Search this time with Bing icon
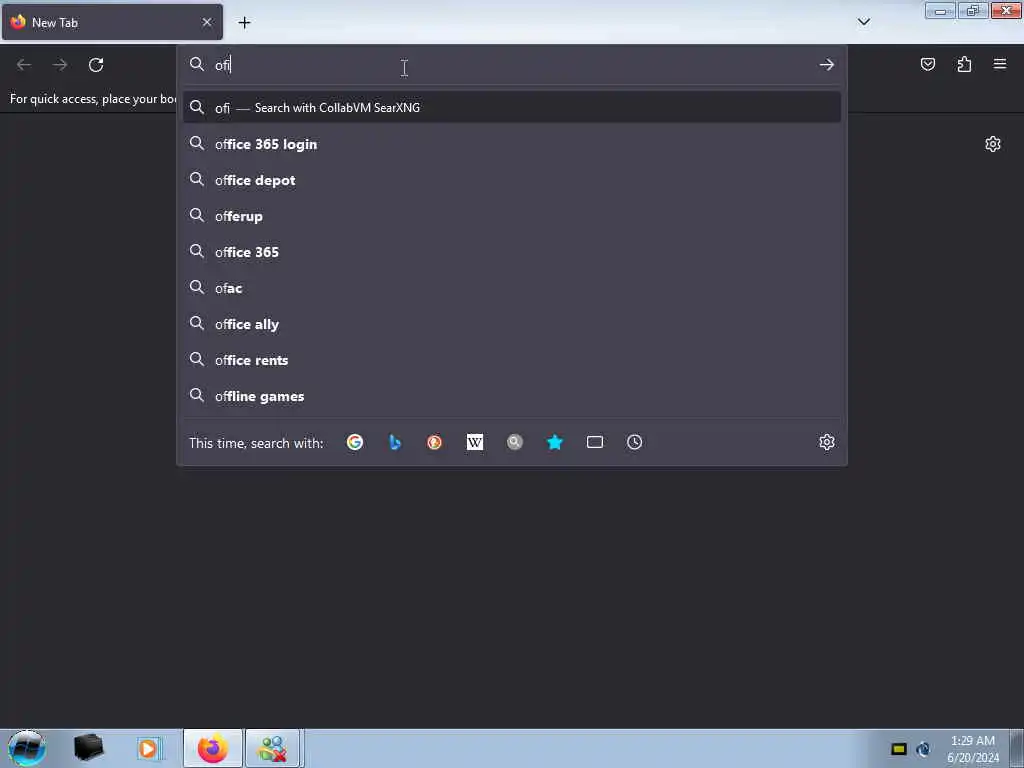Image resolution: width=1024 pixels, height=768 pixels. 394,442
